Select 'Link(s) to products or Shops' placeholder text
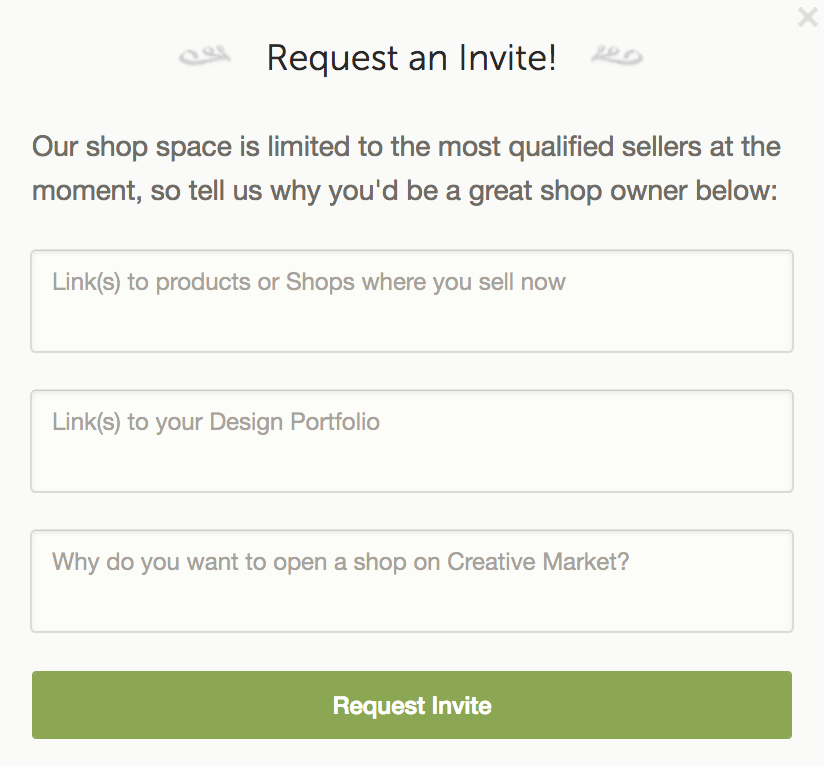824x766 pixels. click(x=308, y=282)
